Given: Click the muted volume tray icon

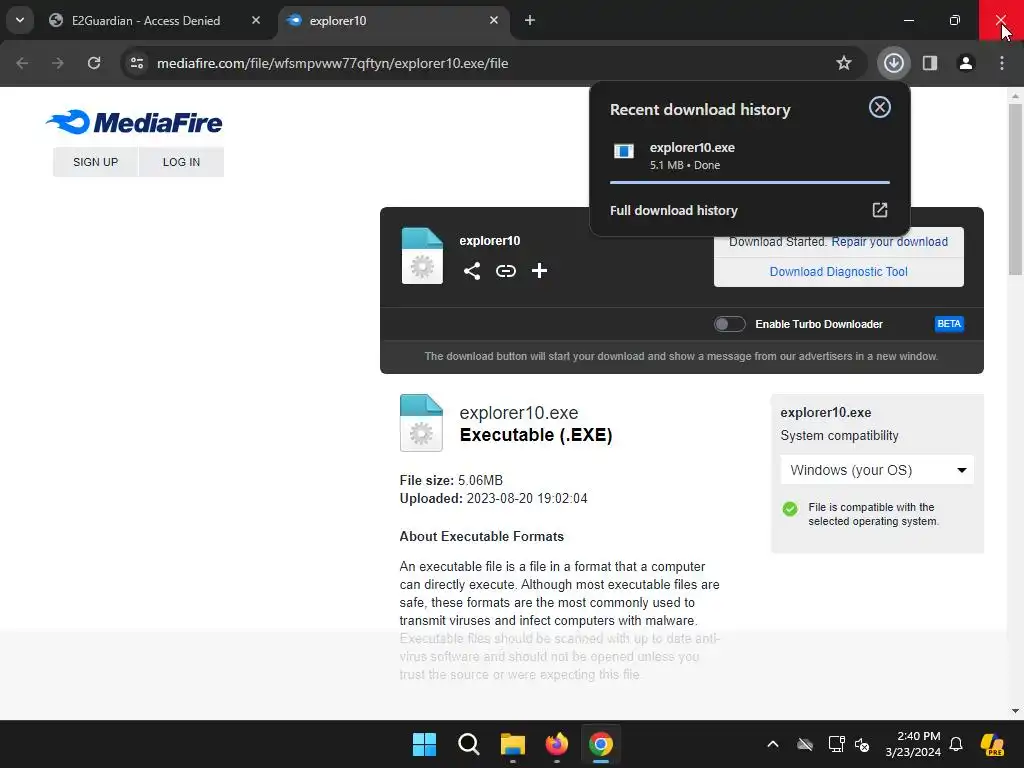Looking at the screenshot, I should point(862,744).
